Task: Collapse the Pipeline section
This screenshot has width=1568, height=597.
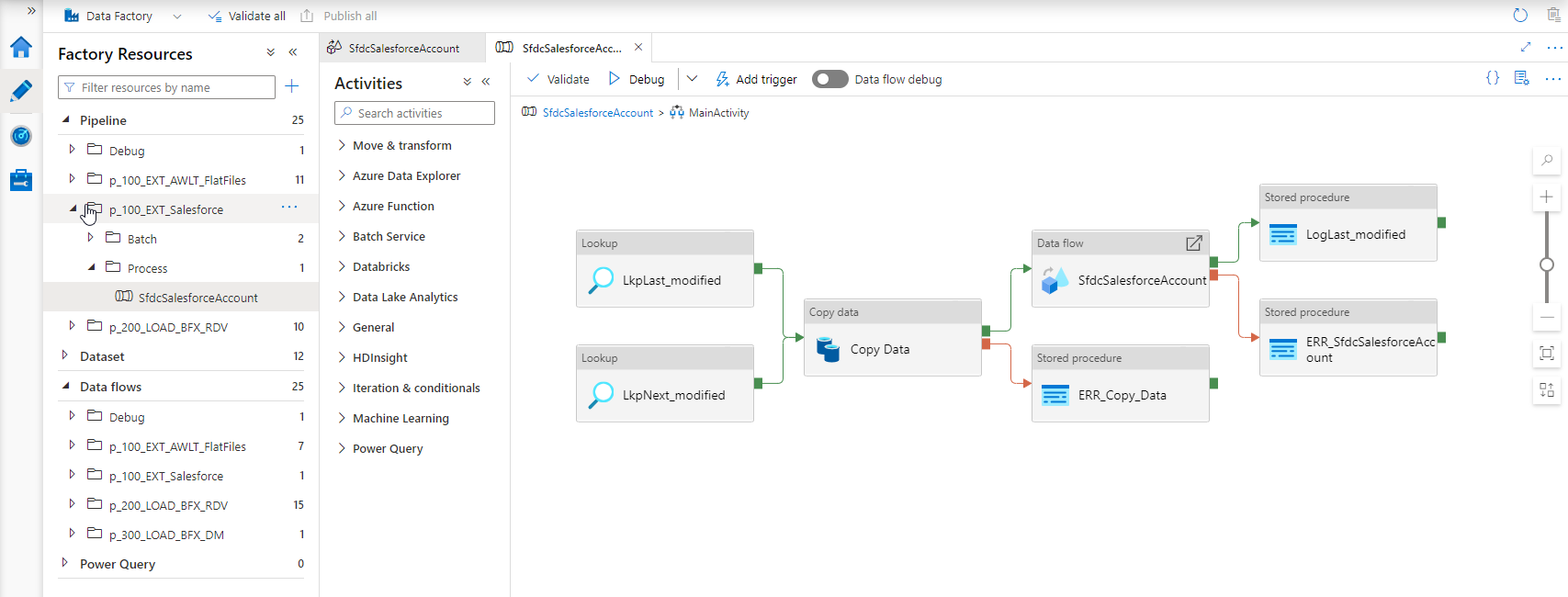Action: click(x=65, y=119)
